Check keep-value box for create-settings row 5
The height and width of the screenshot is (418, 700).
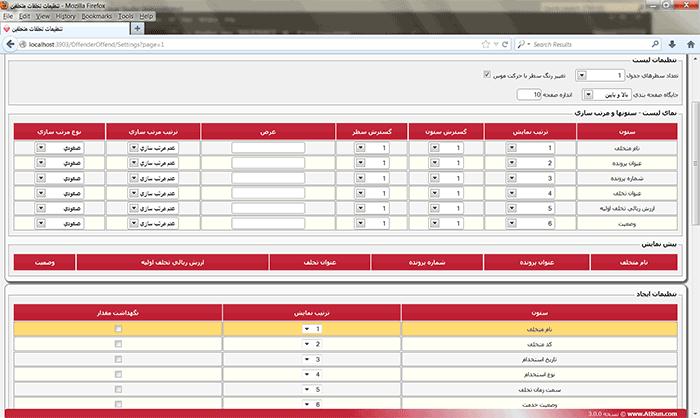click(118, 389)
